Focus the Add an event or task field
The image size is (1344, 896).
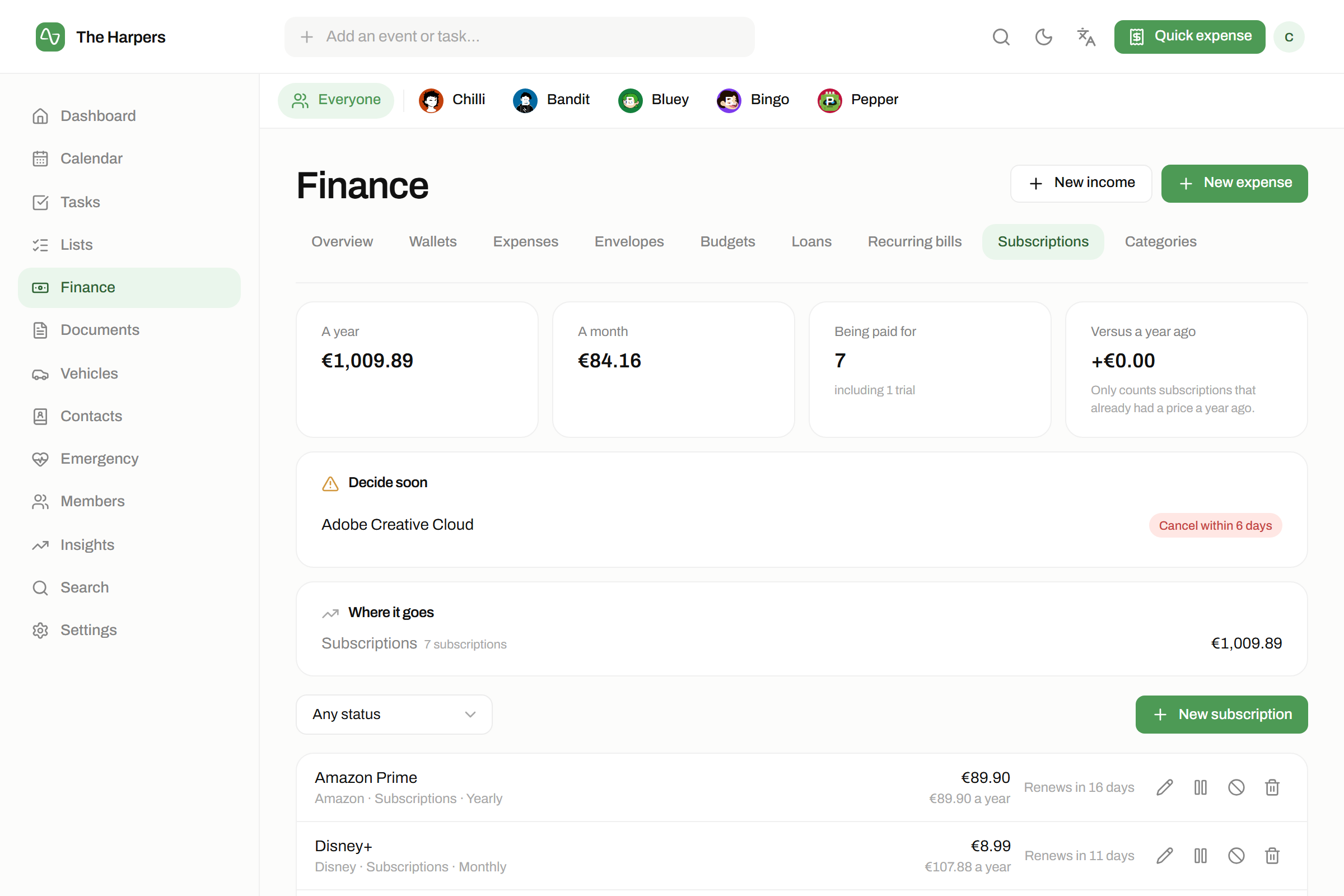[x=519, y=36]
